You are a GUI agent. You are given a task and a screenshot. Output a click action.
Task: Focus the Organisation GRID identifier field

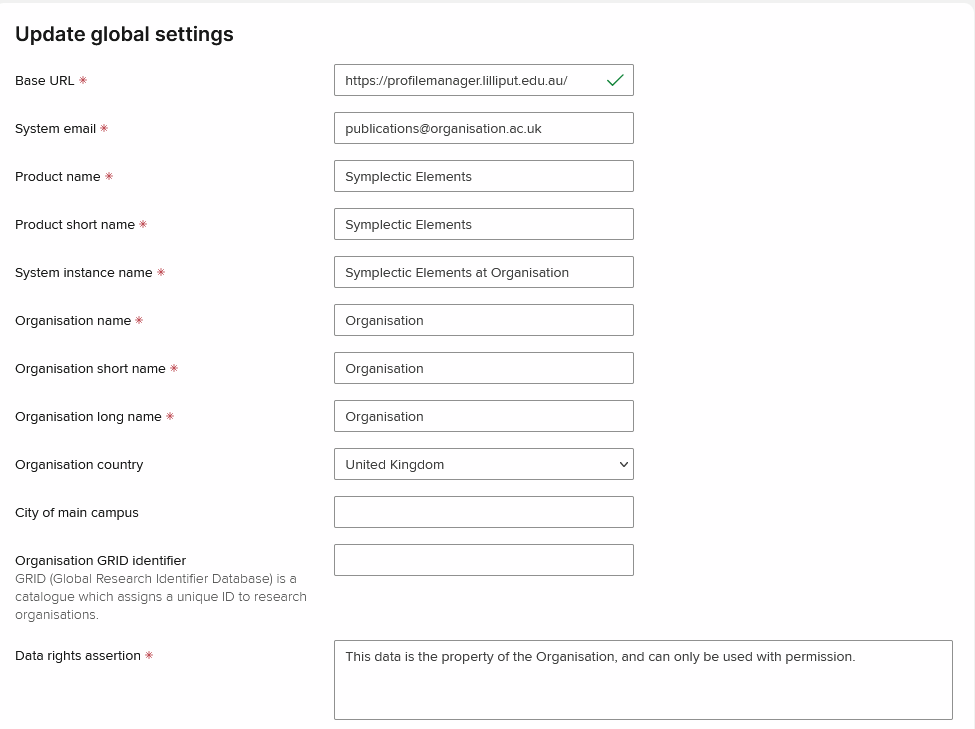[x=483, y=560]
